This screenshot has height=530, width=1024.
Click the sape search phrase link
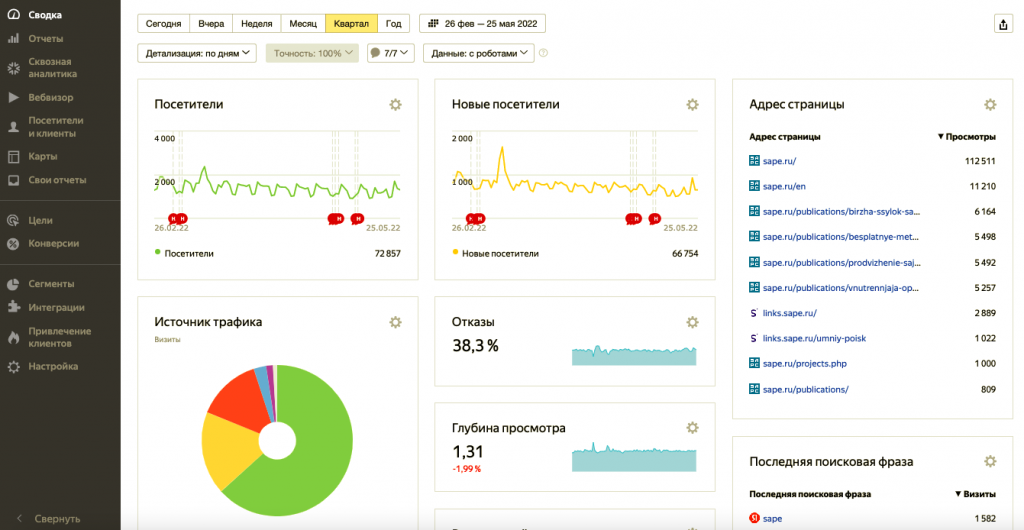click(772, 519)
